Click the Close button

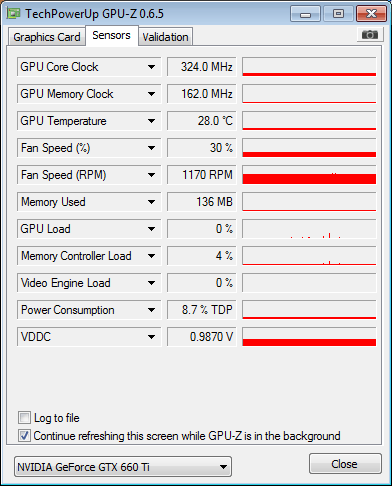[x=345, y=464]
